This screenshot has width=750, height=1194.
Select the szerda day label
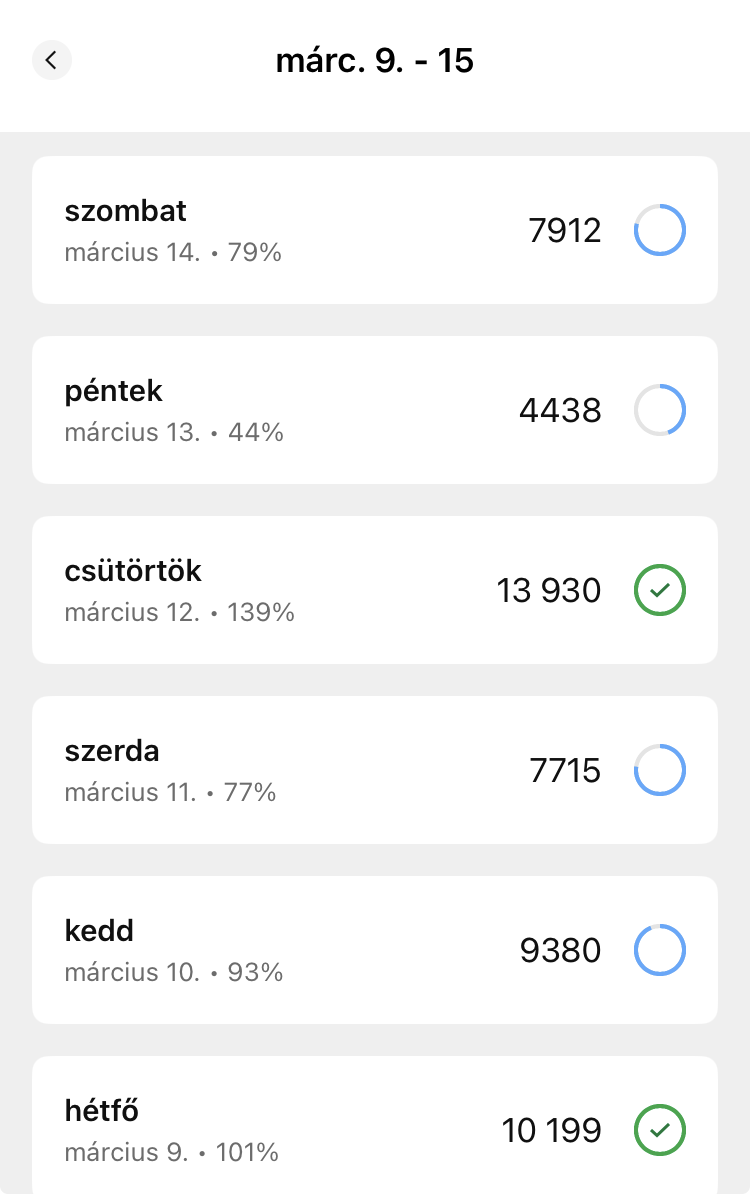pos(112,751)
